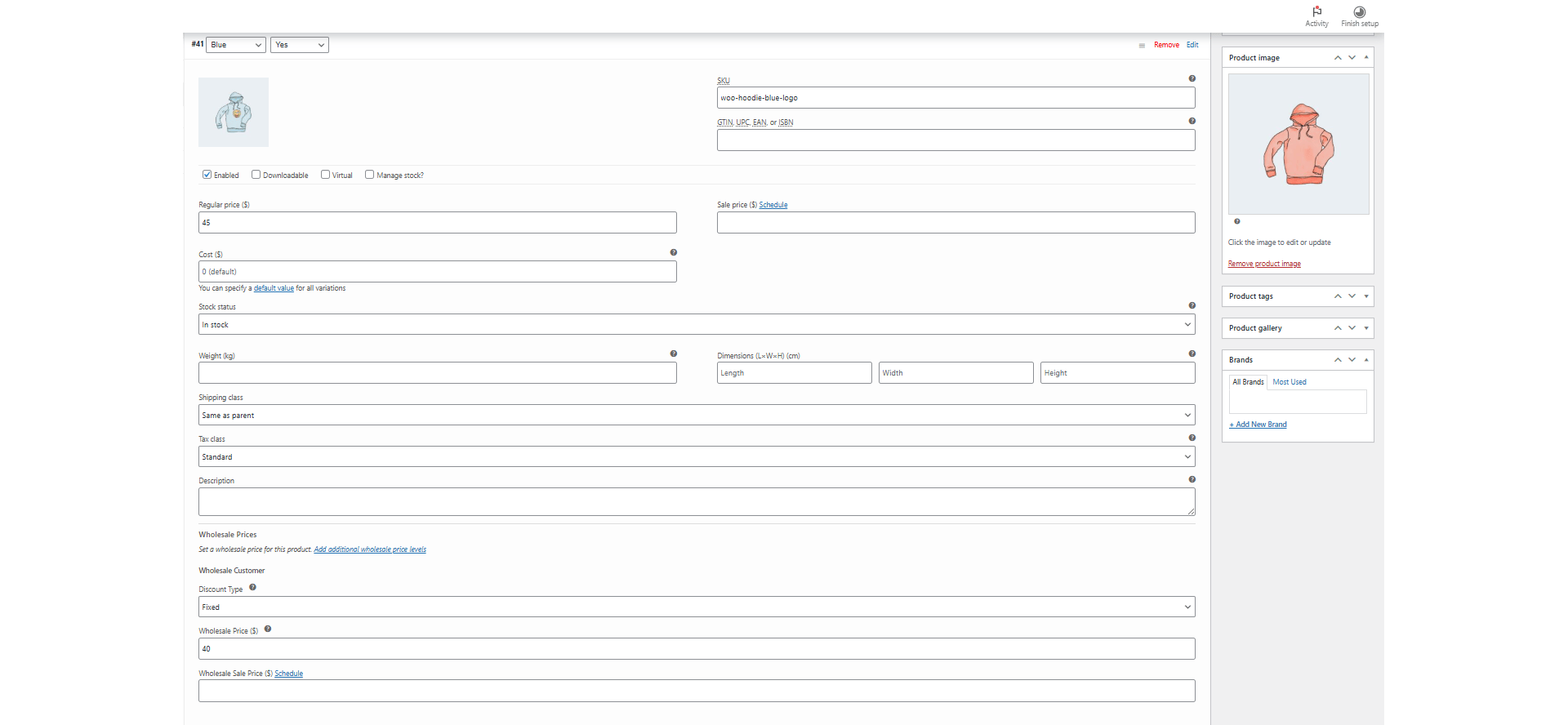Move Product gallery panel down
This screenshot has height=725, width=1568.
1352,328
